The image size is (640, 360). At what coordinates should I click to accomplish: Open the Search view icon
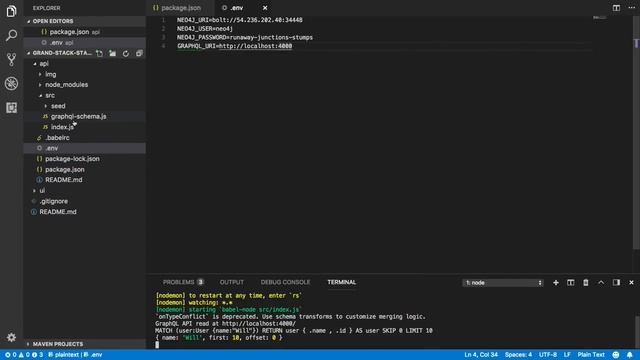coord(11,35)
